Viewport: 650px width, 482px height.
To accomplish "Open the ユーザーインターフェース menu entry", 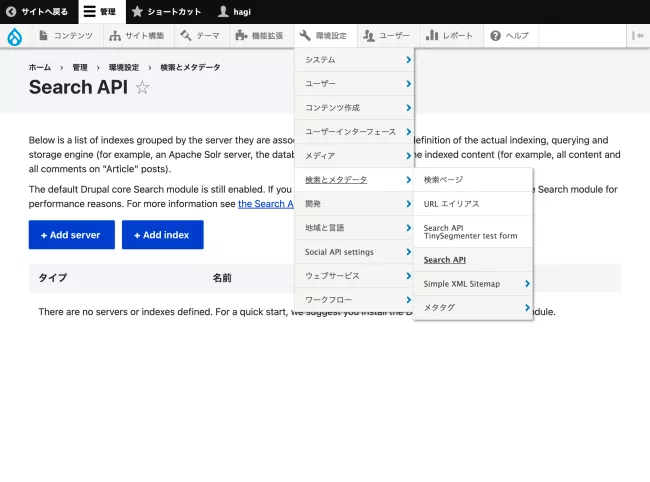I will 354,132.
